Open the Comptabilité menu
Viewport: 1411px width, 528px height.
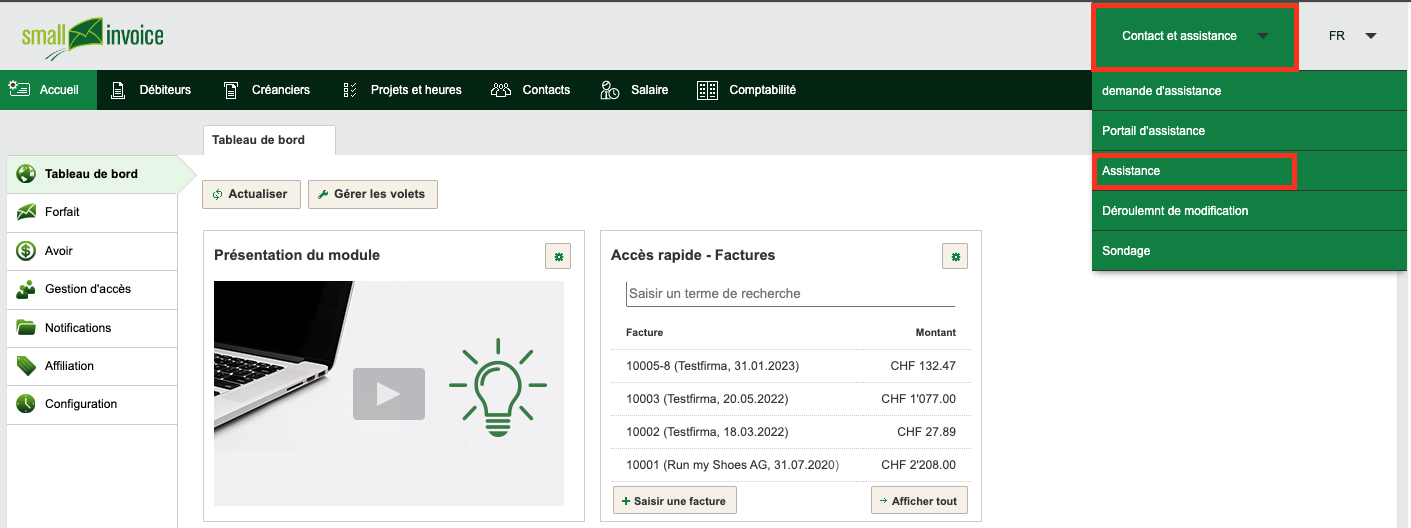point(747,90)
